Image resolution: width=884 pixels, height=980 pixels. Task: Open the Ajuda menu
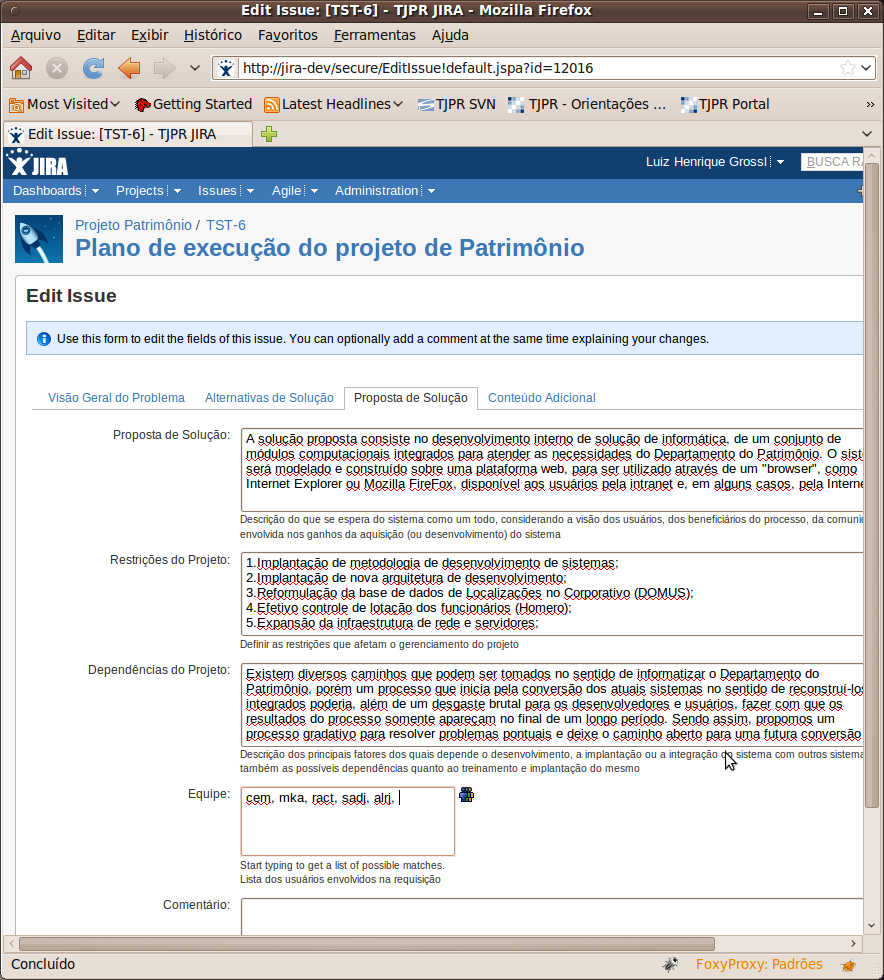click(x=450, y=35)
